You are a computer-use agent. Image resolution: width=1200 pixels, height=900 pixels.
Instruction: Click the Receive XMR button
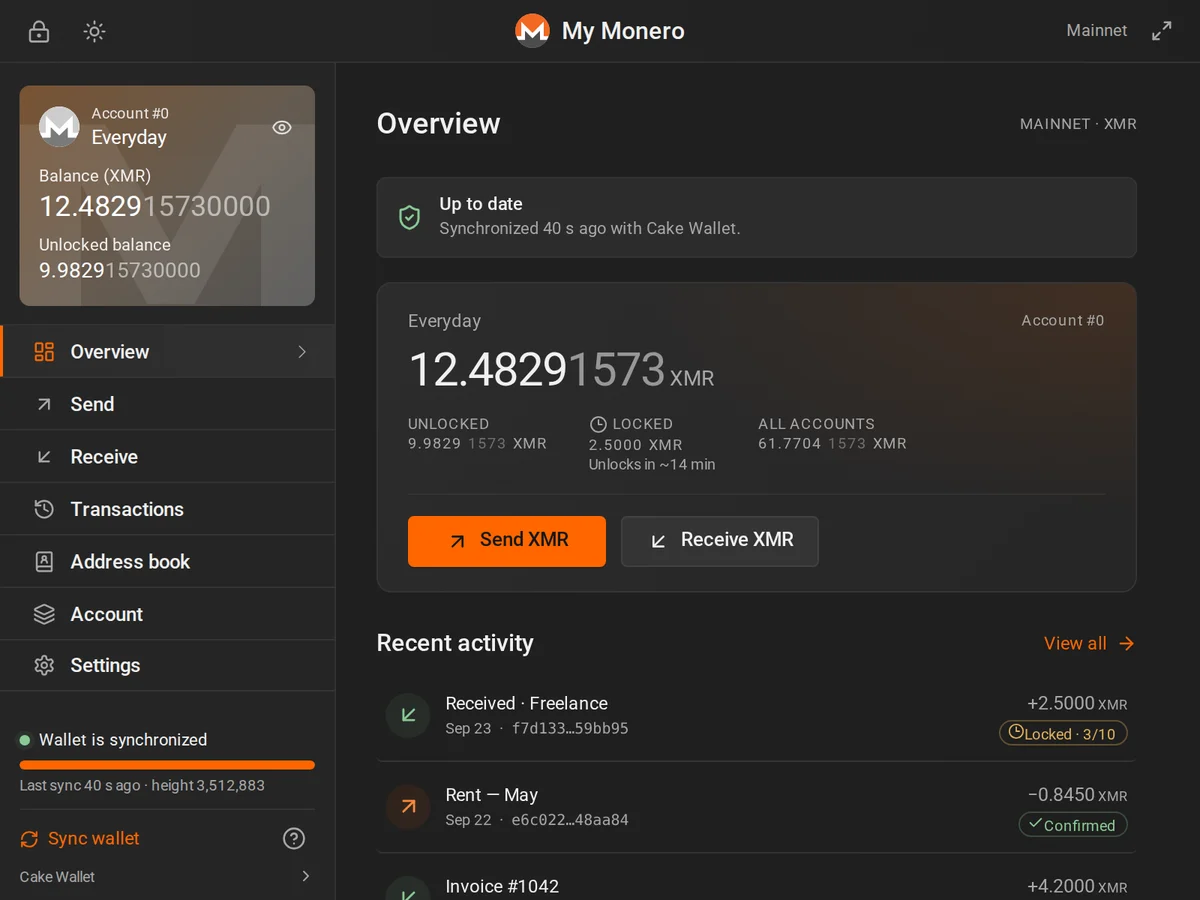point(720,541)
